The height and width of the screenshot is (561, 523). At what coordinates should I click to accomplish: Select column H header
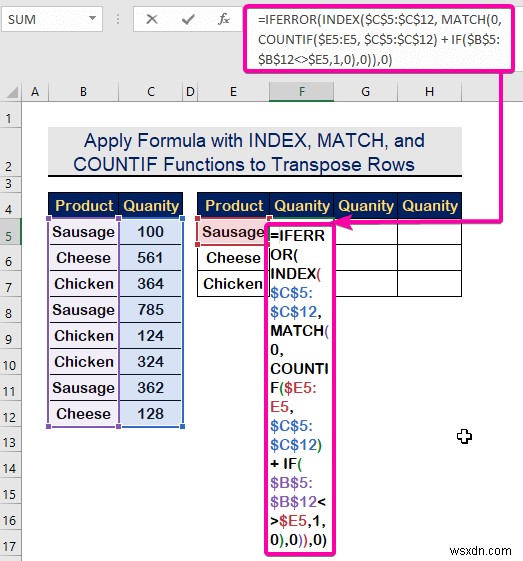click(x=429, y=92)
